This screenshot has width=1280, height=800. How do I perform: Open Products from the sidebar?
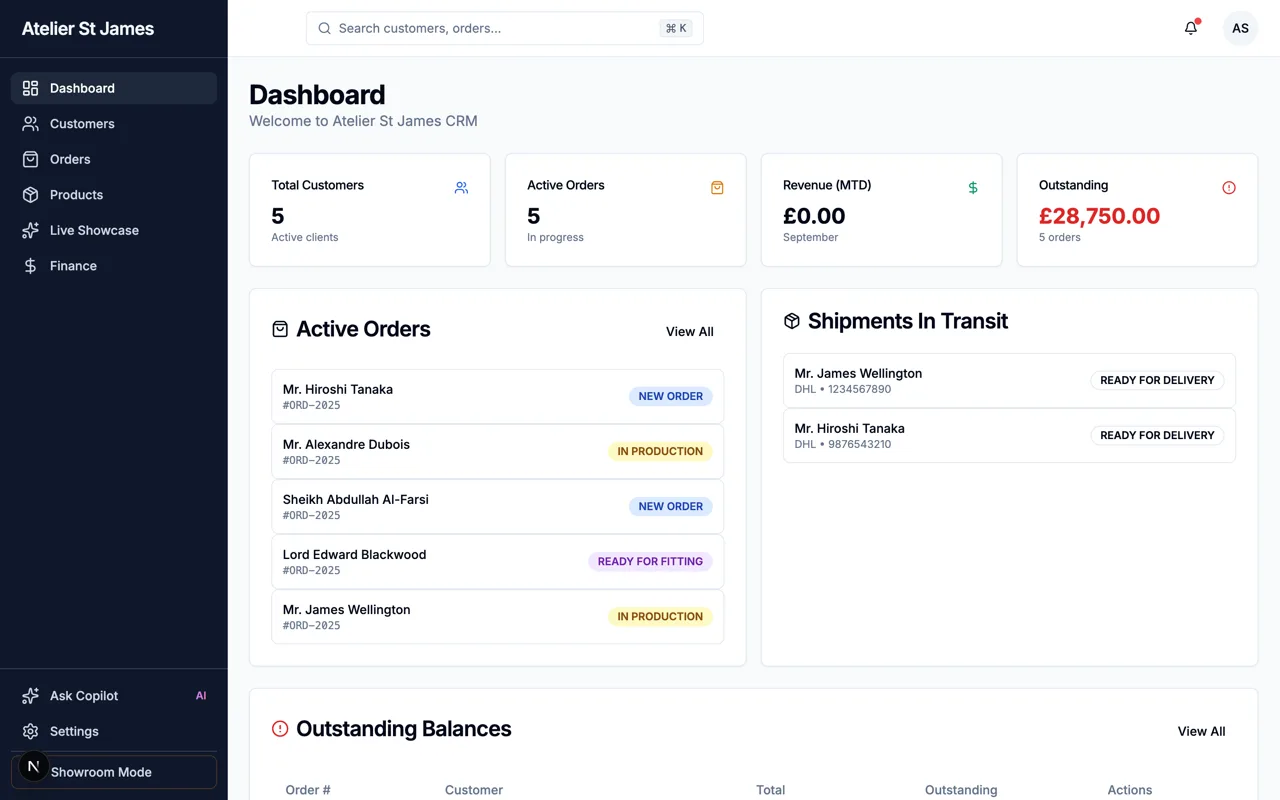pos(114,195)
